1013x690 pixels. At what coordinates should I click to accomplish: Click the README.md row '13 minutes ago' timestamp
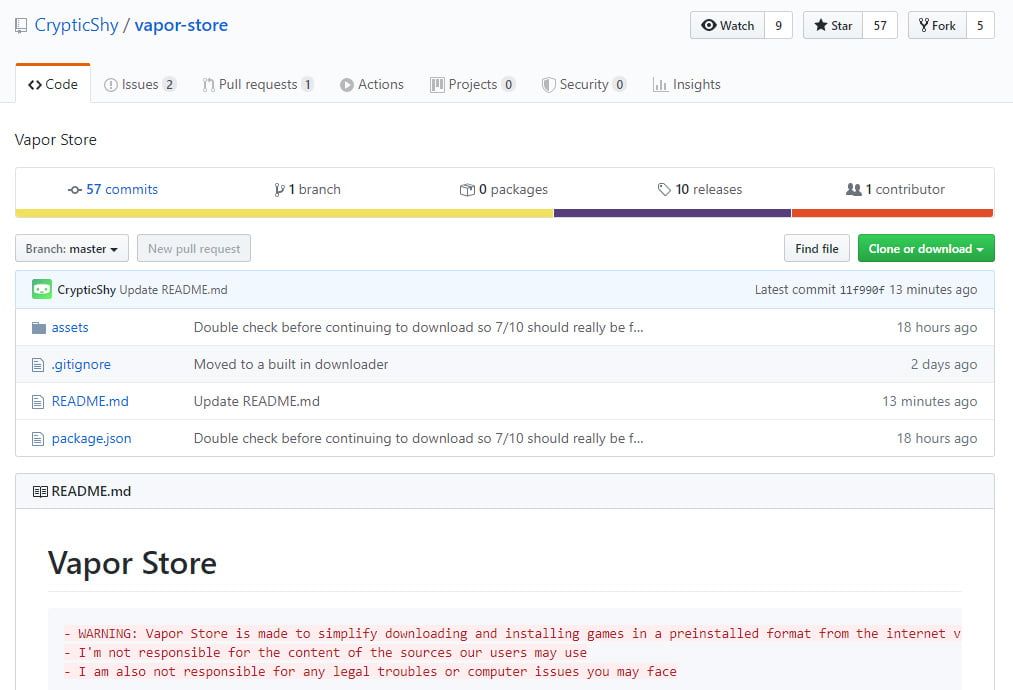(x=930, y=401)
